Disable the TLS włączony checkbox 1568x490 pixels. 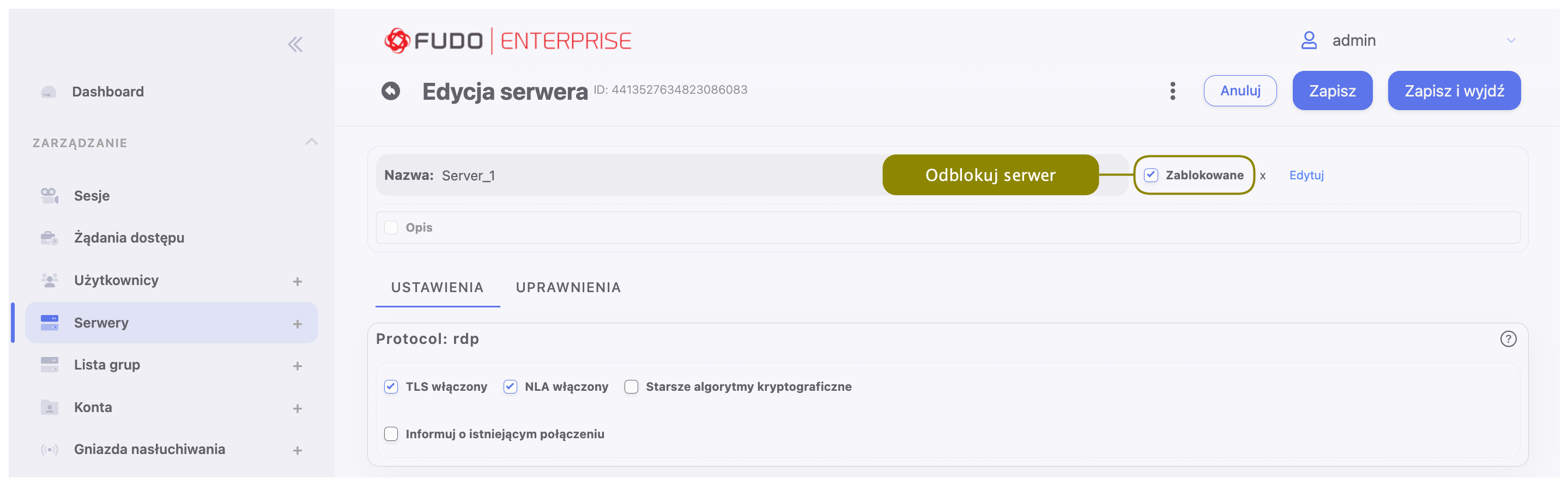tap(391, 386)
